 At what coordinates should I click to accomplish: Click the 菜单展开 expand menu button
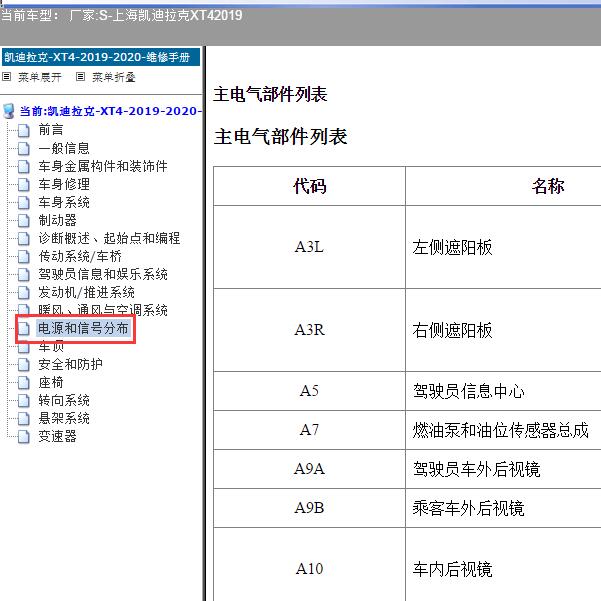coord(39,77)
